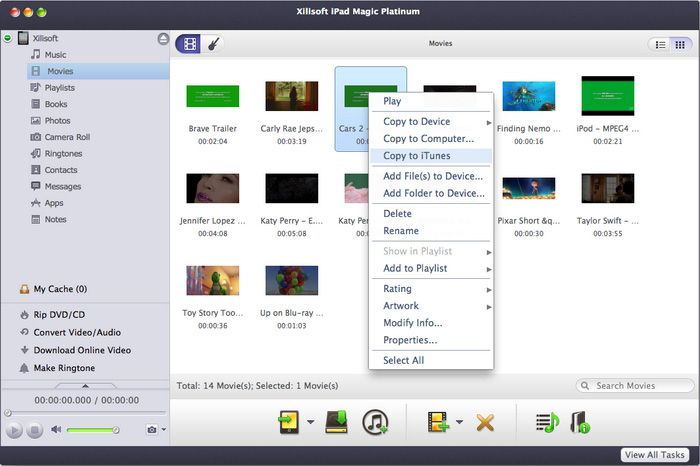
Task: Click the green volume slider
Action: pos(92,429)
